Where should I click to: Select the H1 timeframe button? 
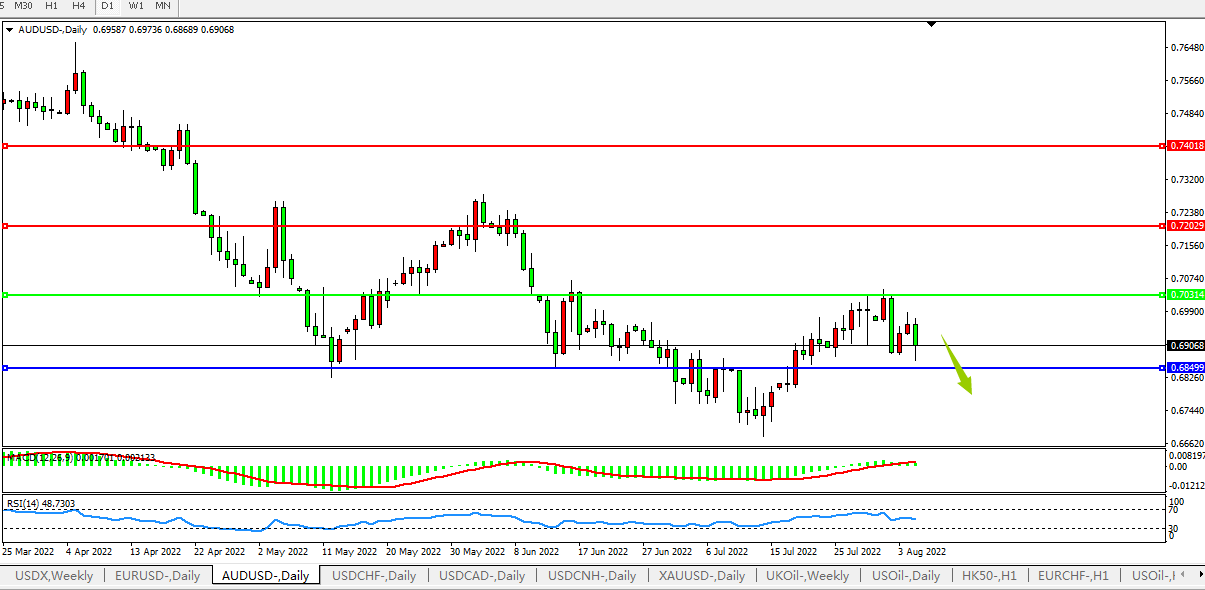51,6
